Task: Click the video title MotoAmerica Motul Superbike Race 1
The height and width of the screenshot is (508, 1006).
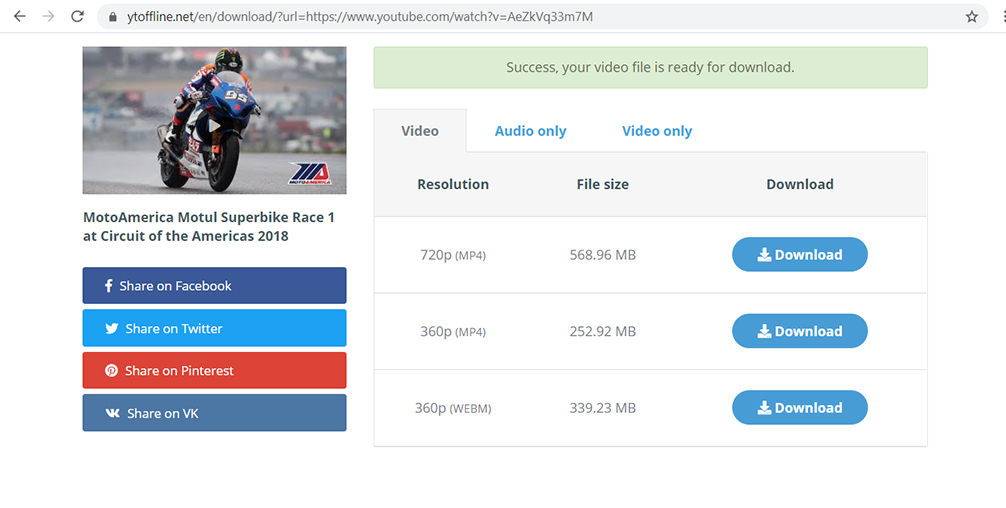Action: pos(209,226)
